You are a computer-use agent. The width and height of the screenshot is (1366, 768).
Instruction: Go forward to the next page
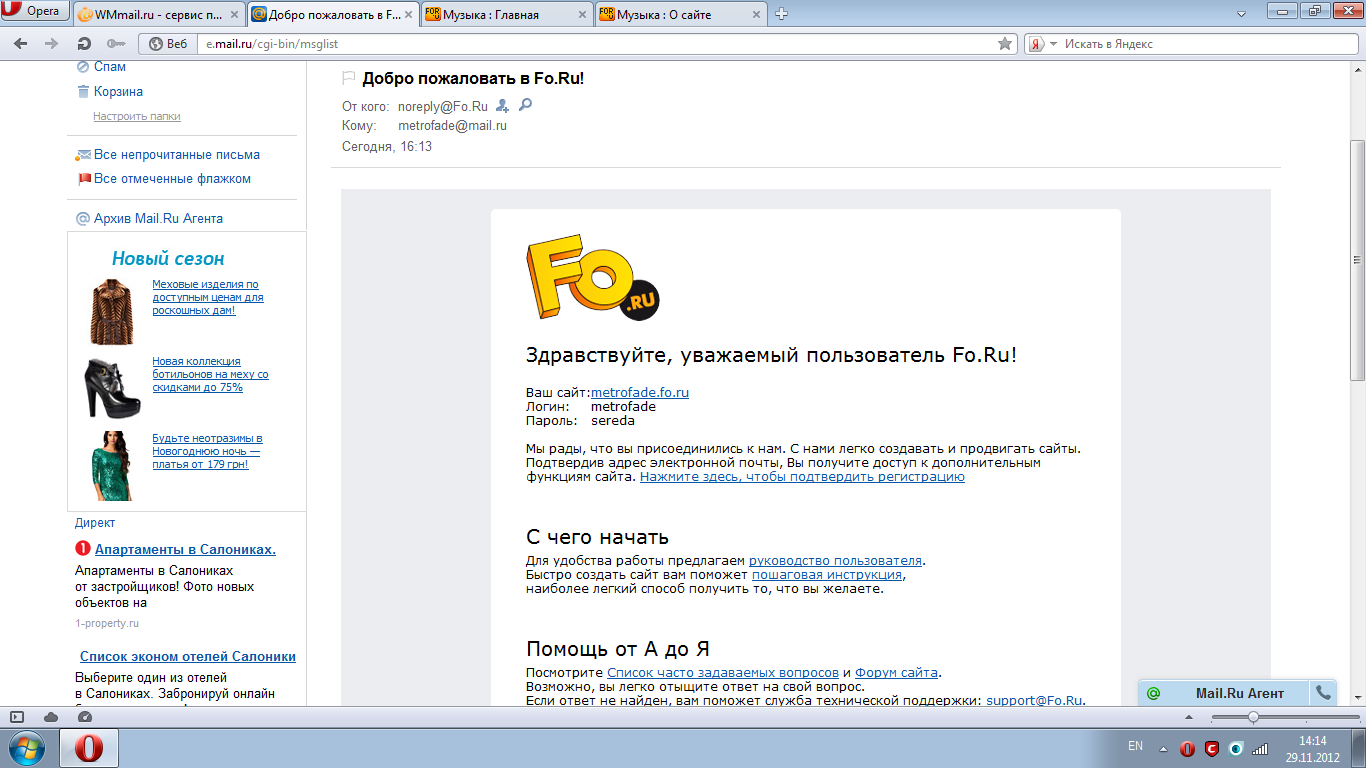click(x=51, y=44)
